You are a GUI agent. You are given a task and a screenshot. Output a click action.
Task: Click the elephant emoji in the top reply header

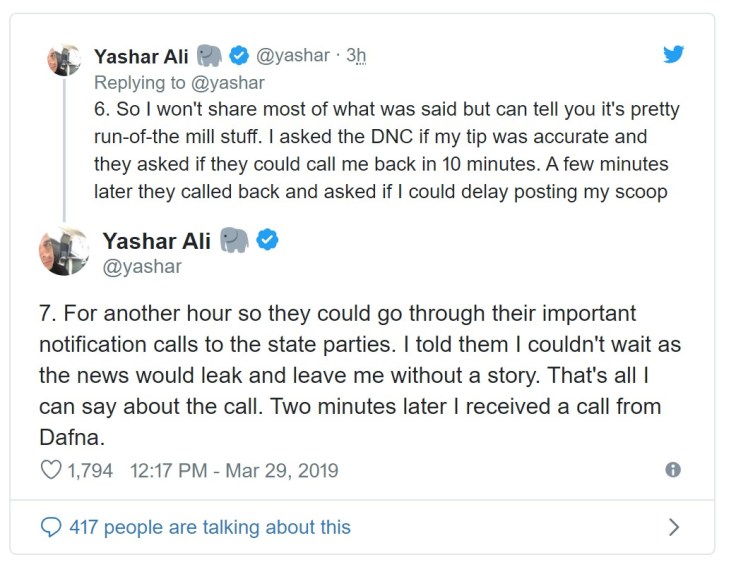(210, 55)
